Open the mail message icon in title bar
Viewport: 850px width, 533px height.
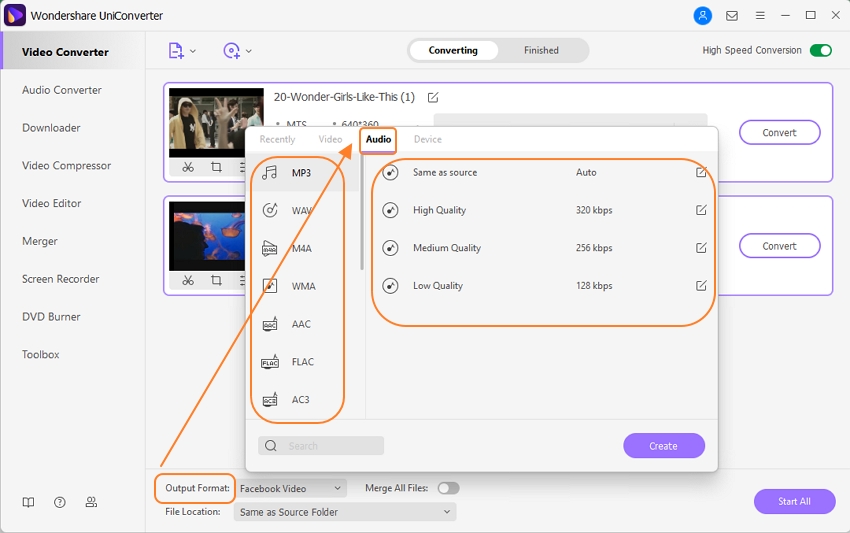732,16
